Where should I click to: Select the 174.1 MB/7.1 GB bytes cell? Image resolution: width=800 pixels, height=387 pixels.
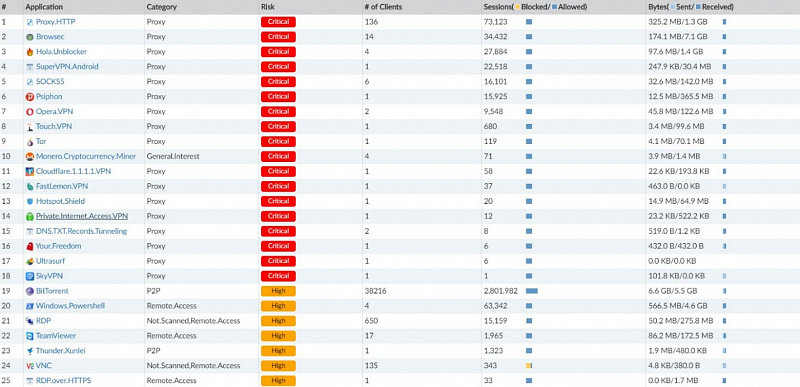tap(678, 37)
